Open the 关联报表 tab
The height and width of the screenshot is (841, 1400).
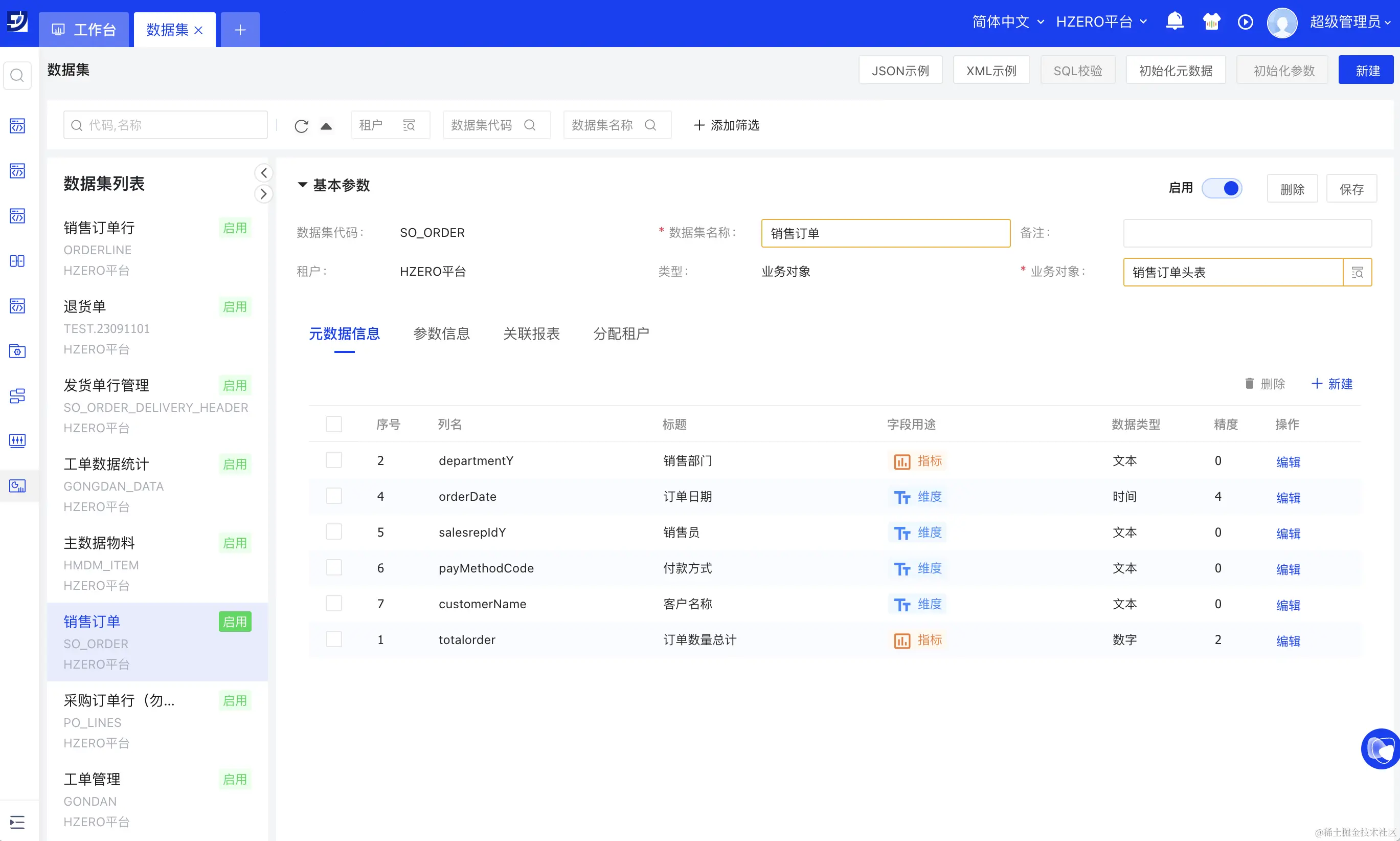coord(531,333)
